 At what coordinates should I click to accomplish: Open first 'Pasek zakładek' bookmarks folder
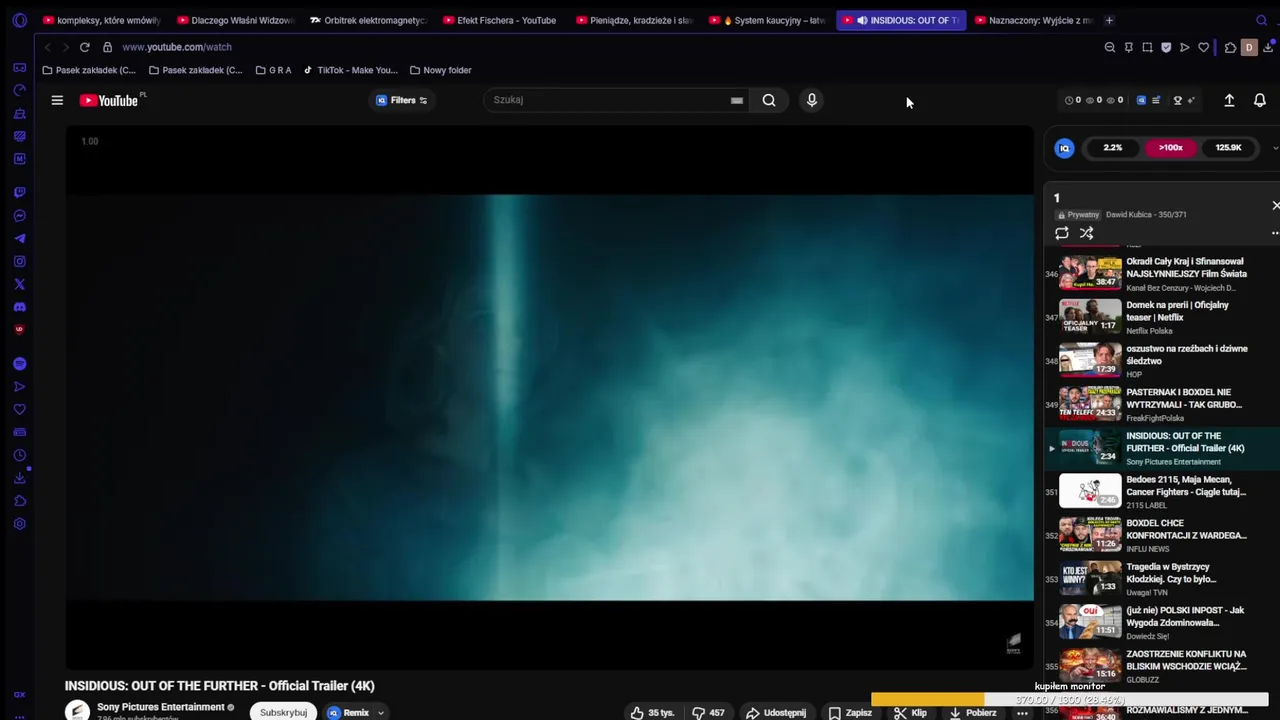[89, 70]
